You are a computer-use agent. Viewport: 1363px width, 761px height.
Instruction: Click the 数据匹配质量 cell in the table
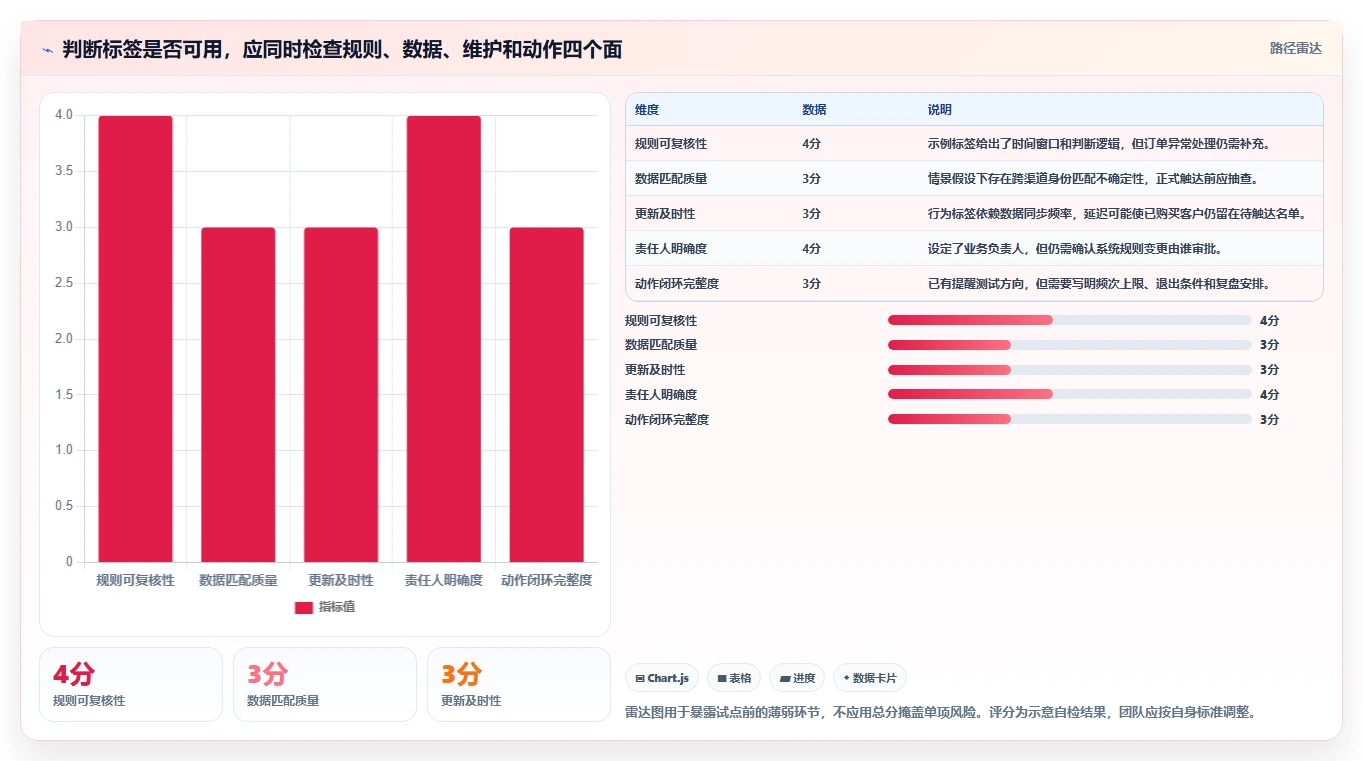[671, 179]
